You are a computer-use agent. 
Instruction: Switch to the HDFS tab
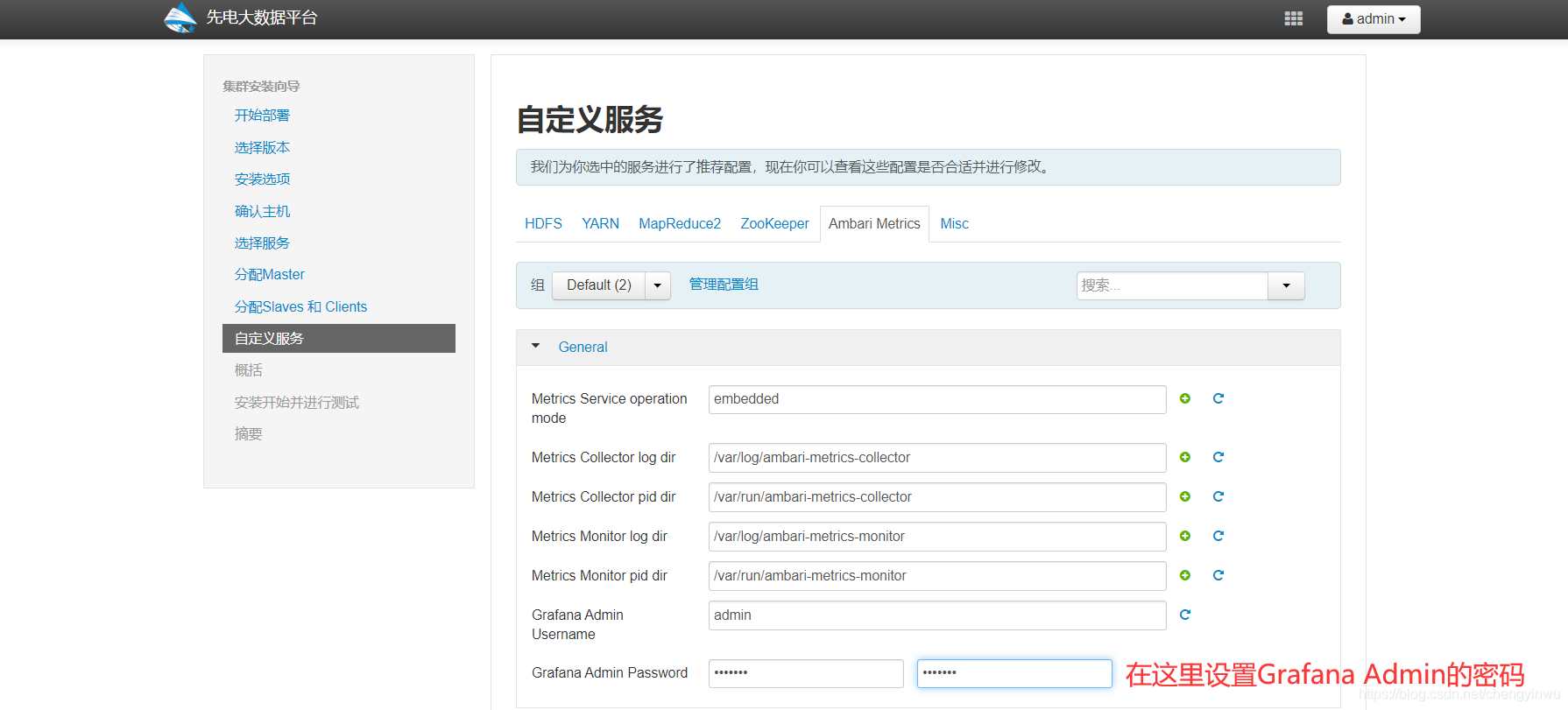(x=543, y=224)
